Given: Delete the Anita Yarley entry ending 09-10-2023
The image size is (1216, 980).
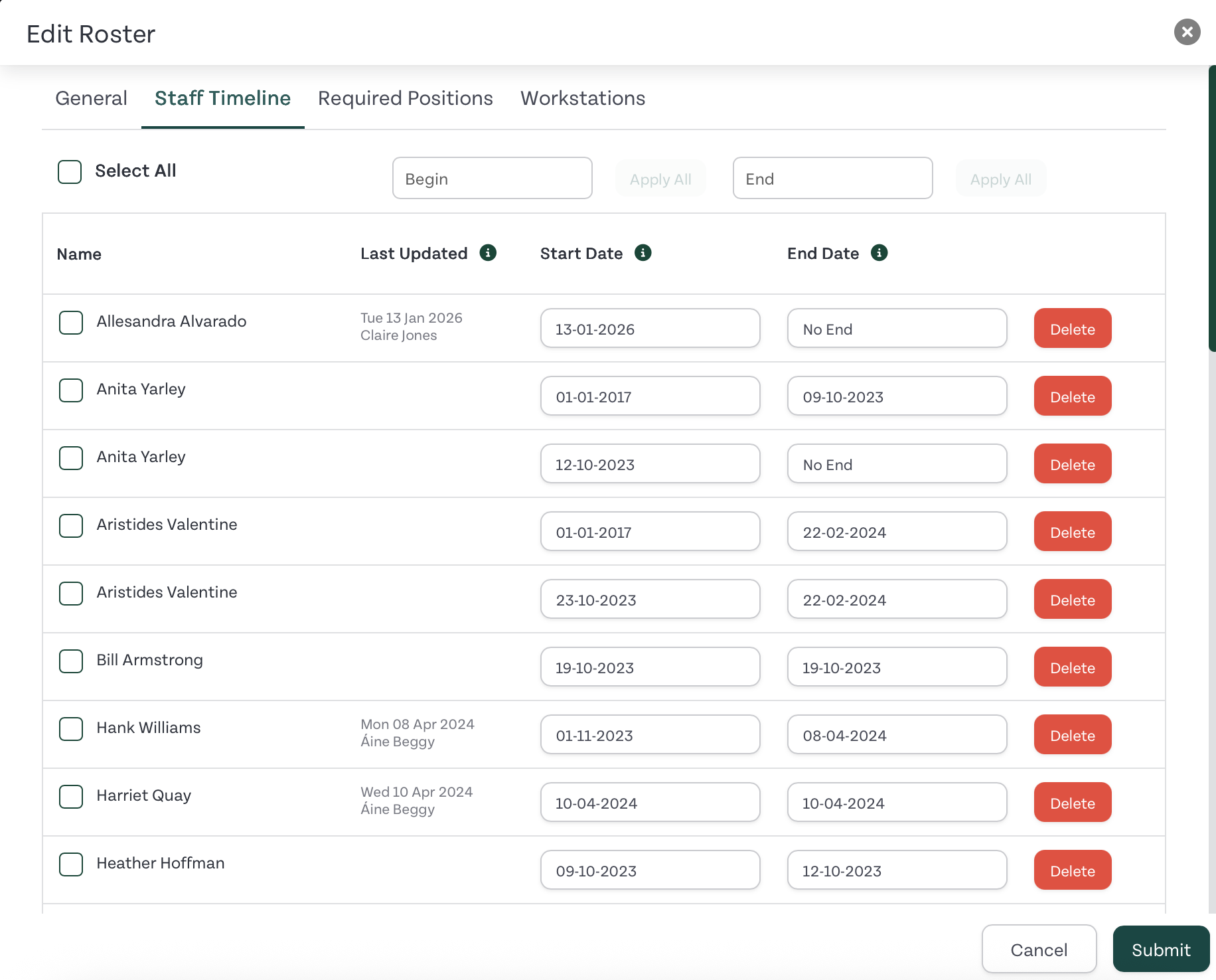Looking at the screenshot, I should coord(1072,396).
